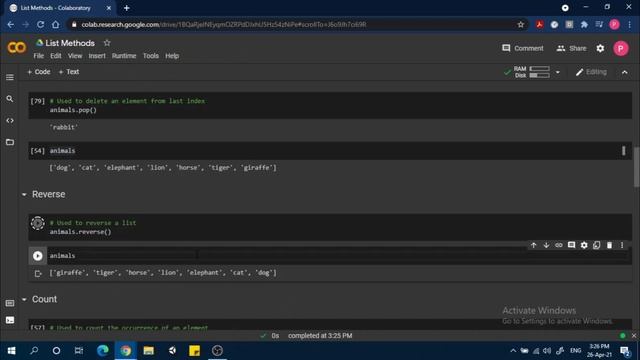Open Windows taskbar search
This screenshot has height=360, width=640.
34,351
